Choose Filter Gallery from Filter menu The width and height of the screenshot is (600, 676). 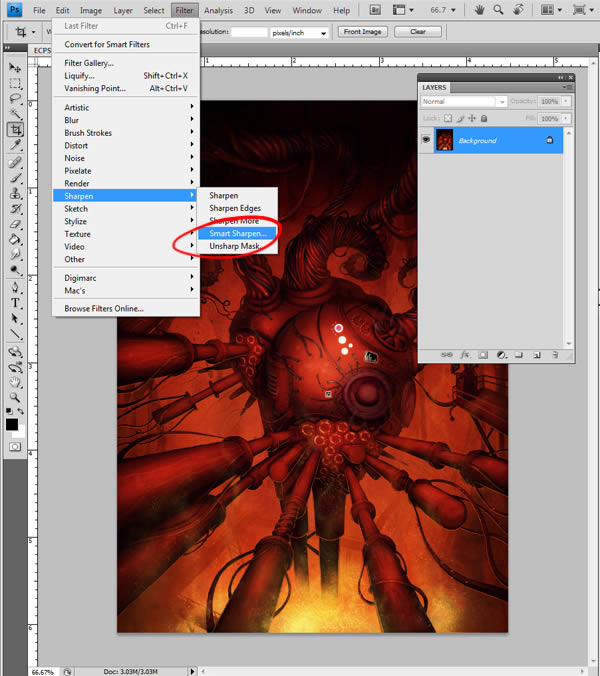point(125,63)
